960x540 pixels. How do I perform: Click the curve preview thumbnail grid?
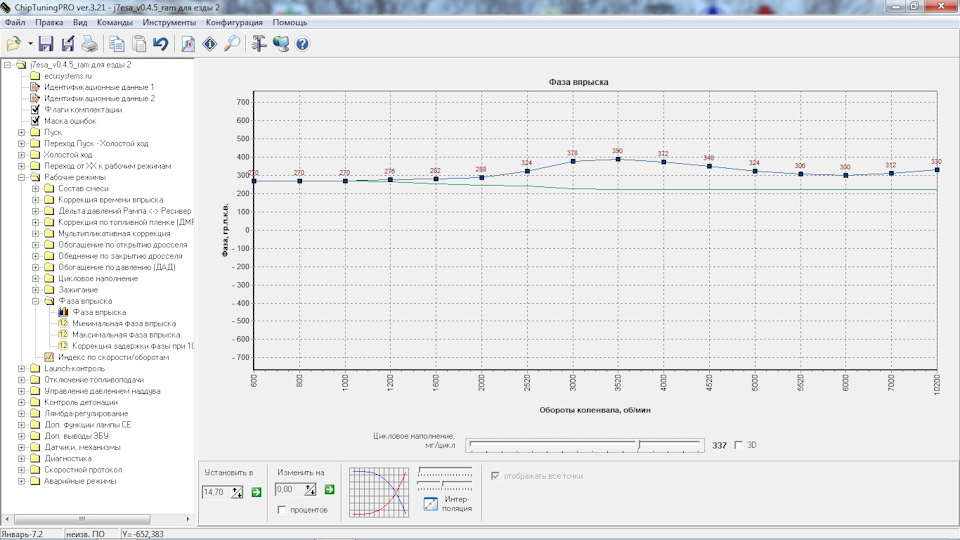click(379, 492)
